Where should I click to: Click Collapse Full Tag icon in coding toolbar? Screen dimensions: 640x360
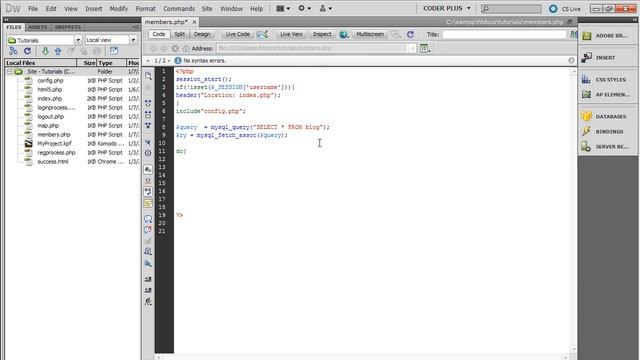[x=148, y=103]
